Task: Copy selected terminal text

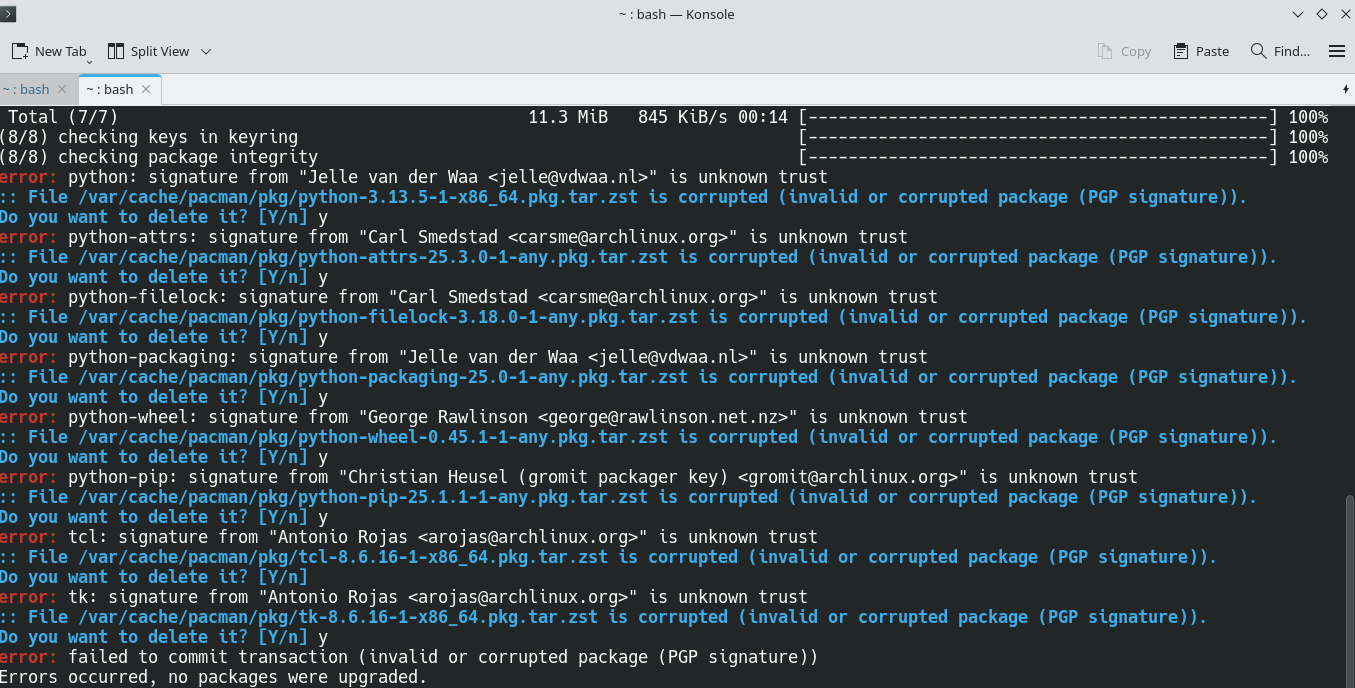Action: [x=1124, y=51]
